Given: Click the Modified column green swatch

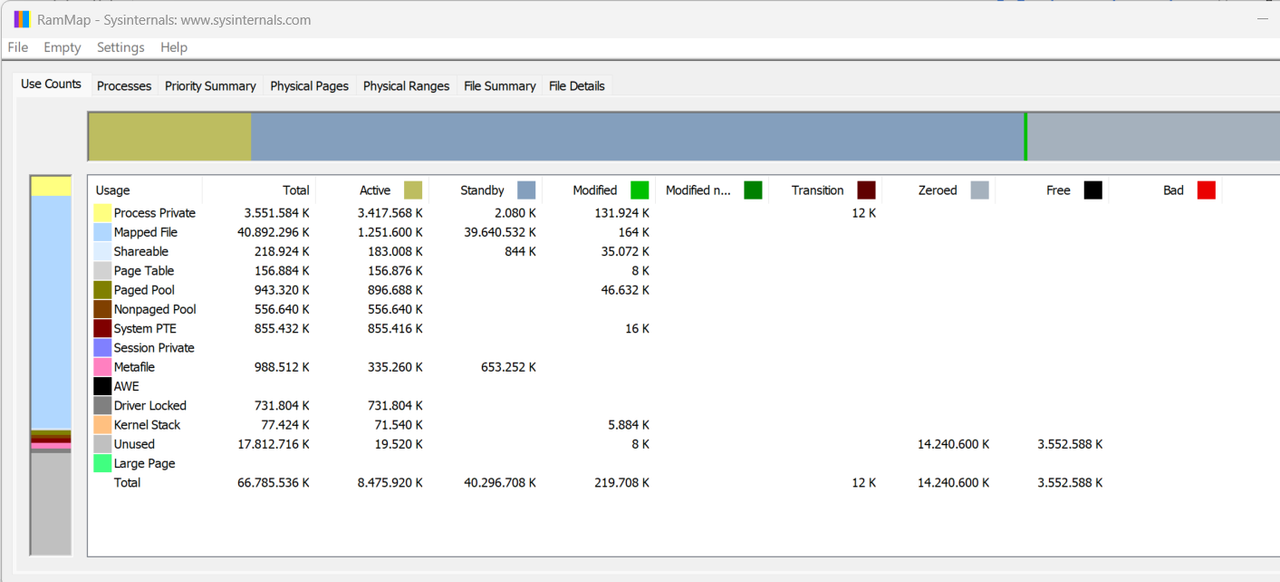Looking at the screenshot, I should 640,190.
